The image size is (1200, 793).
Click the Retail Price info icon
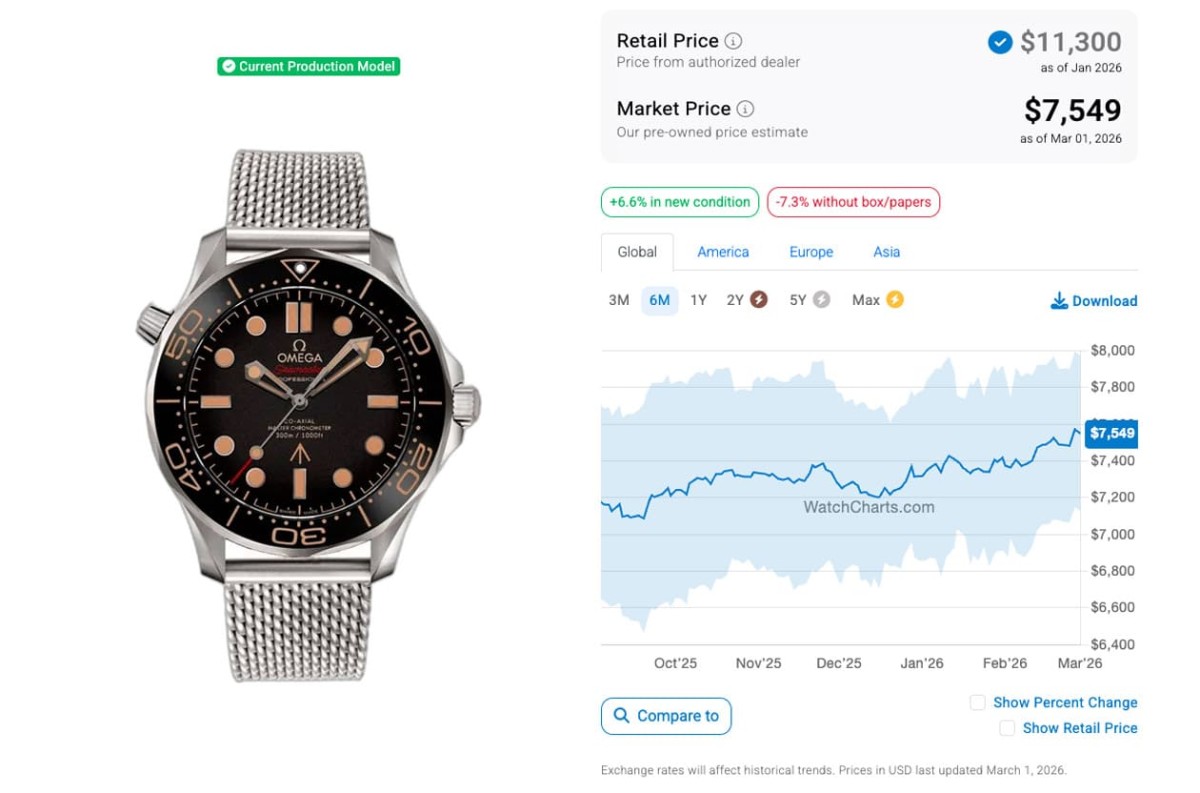733,41
